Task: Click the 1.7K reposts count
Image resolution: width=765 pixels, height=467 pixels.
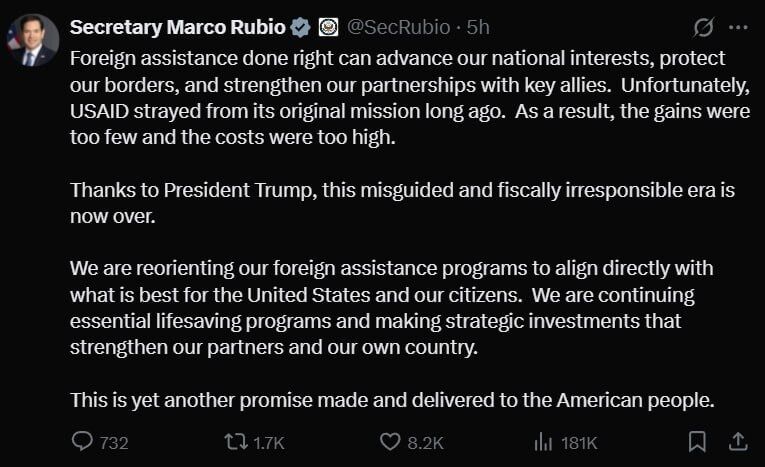Action: point(269,442)
